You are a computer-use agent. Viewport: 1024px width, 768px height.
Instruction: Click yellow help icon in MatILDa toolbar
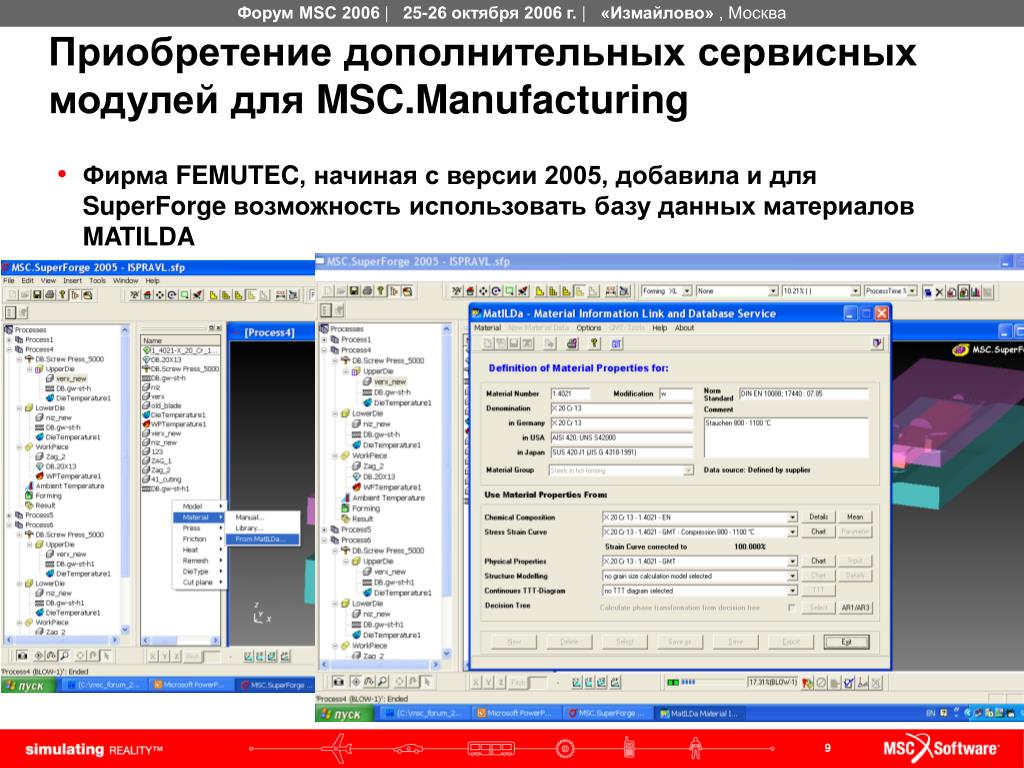(x=594, y=344)
